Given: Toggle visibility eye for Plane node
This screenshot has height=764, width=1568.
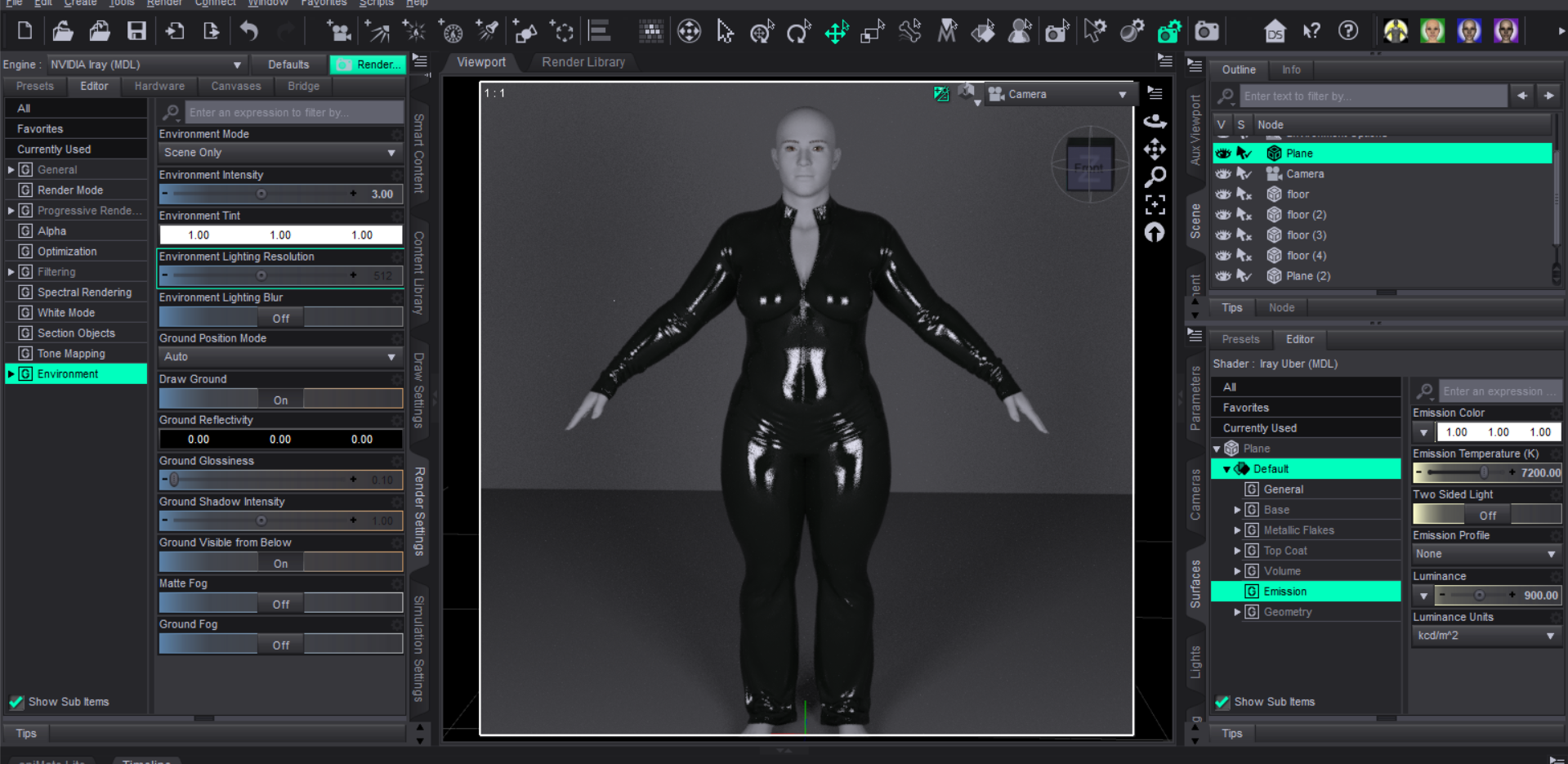Looking at the screenshot, I should tap(1223, 153).
